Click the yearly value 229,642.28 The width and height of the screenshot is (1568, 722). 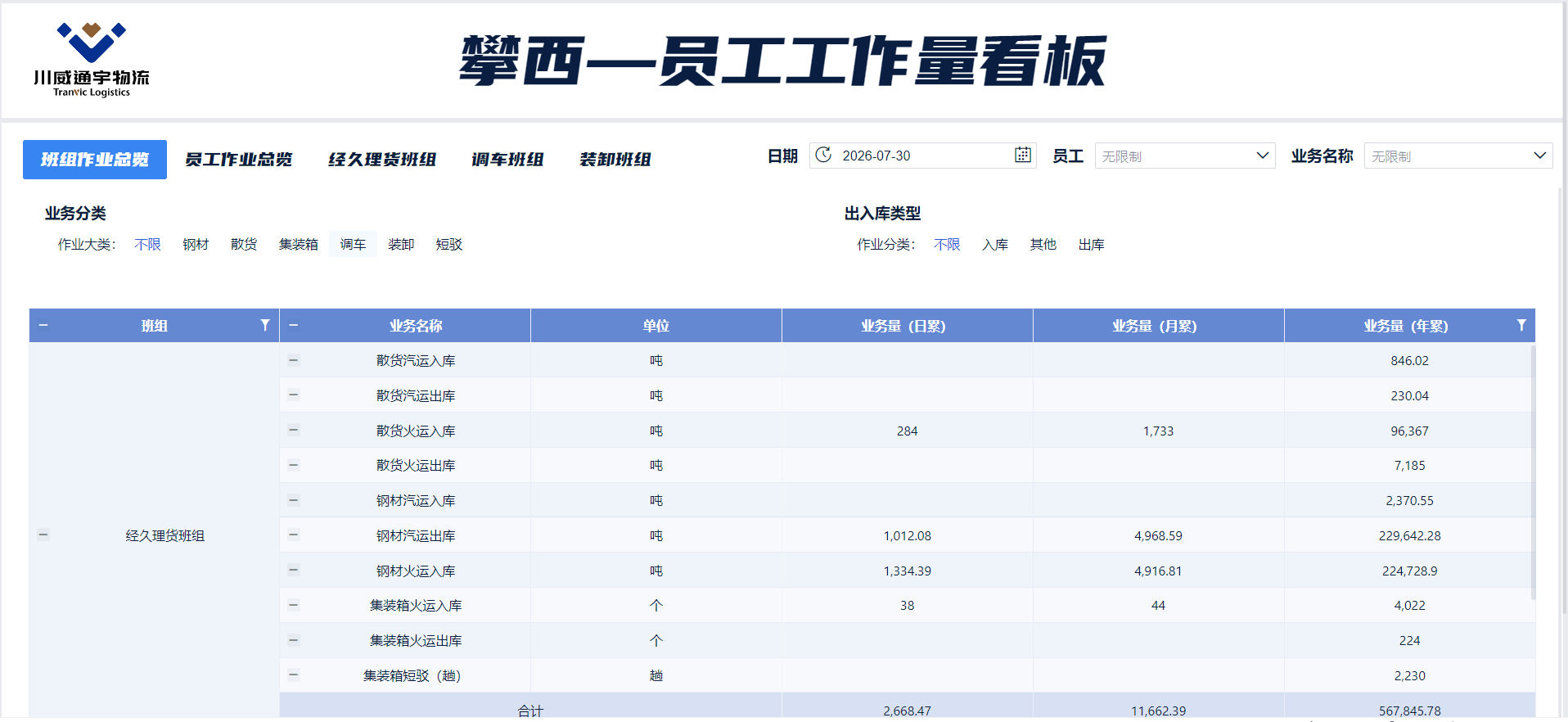point(1409,535)
